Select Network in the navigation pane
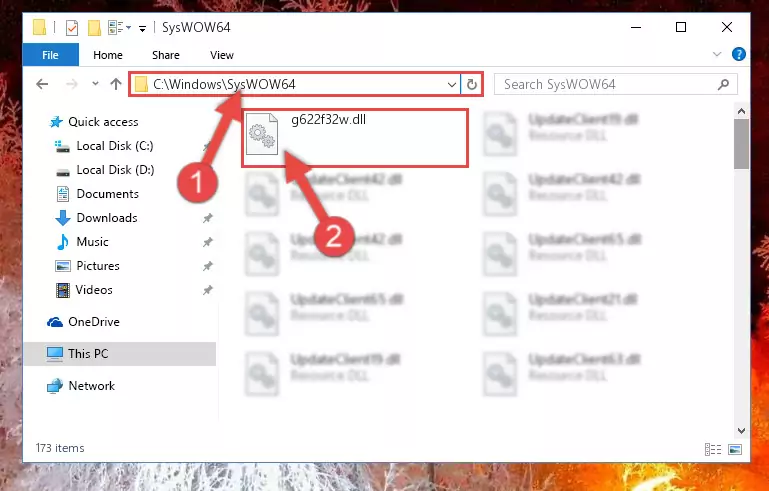The height and width of the screenshot is (491, 769). click(x=92, y=386)
